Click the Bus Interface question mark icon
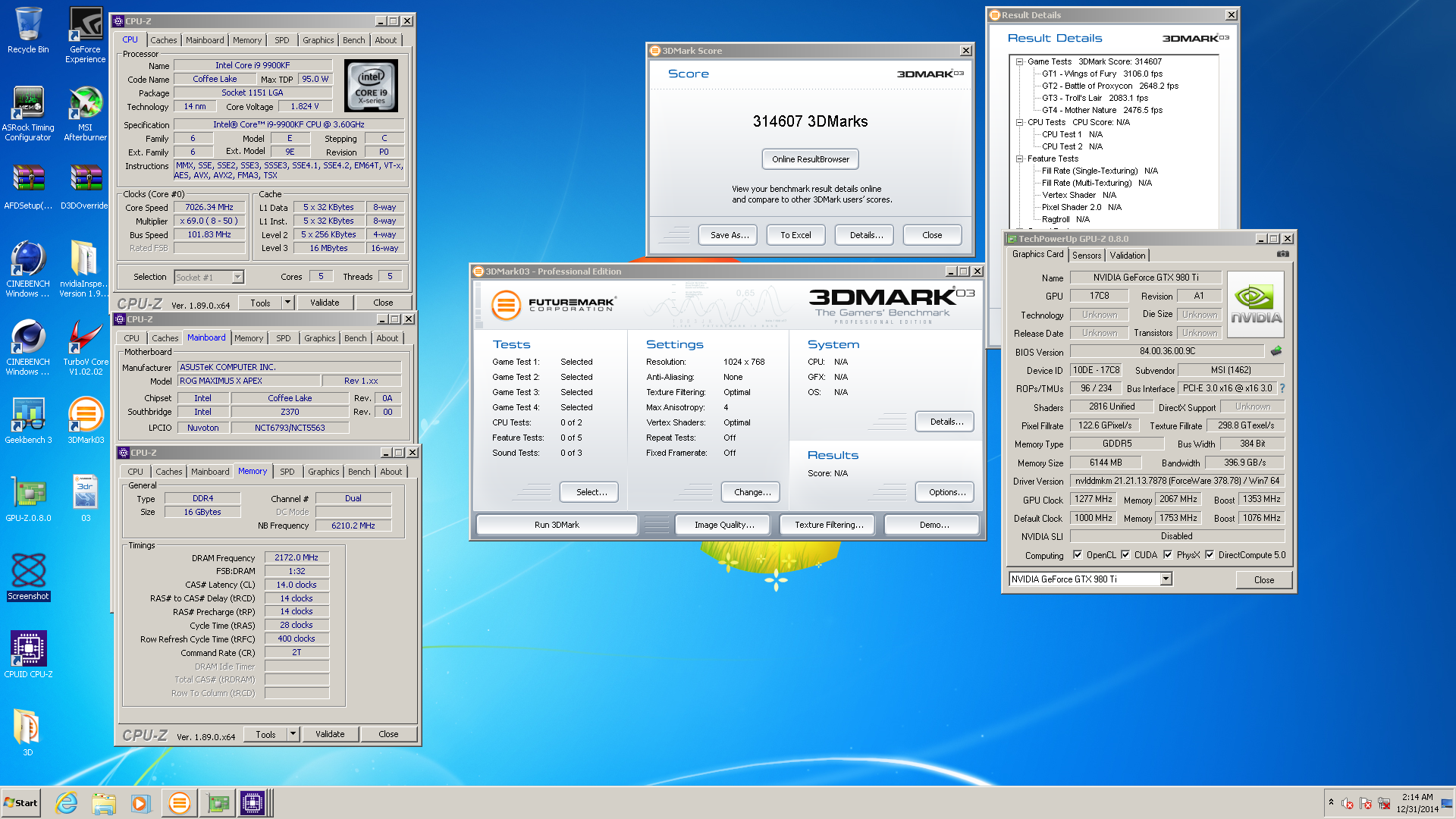Image resolution: width=1456 pixels, height=819 pixels. pyautogui.click(x=1282, y=388)
